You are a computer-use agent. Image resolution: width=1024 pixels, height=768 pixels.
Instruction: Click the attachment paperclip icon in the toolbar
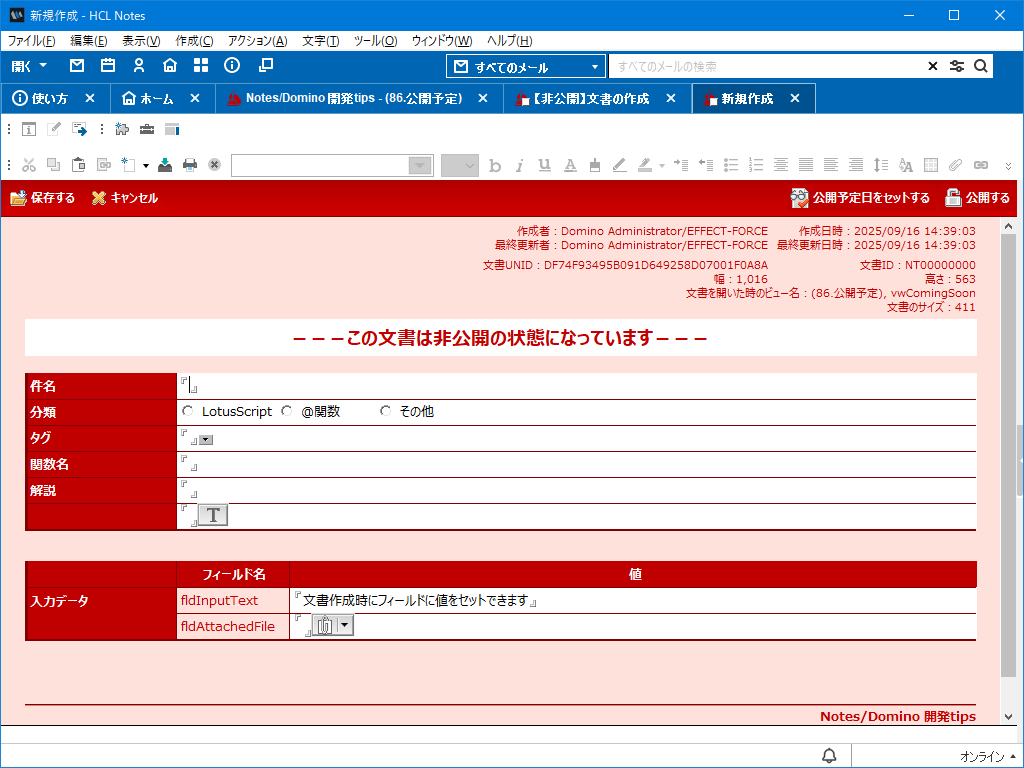point(955,165)
